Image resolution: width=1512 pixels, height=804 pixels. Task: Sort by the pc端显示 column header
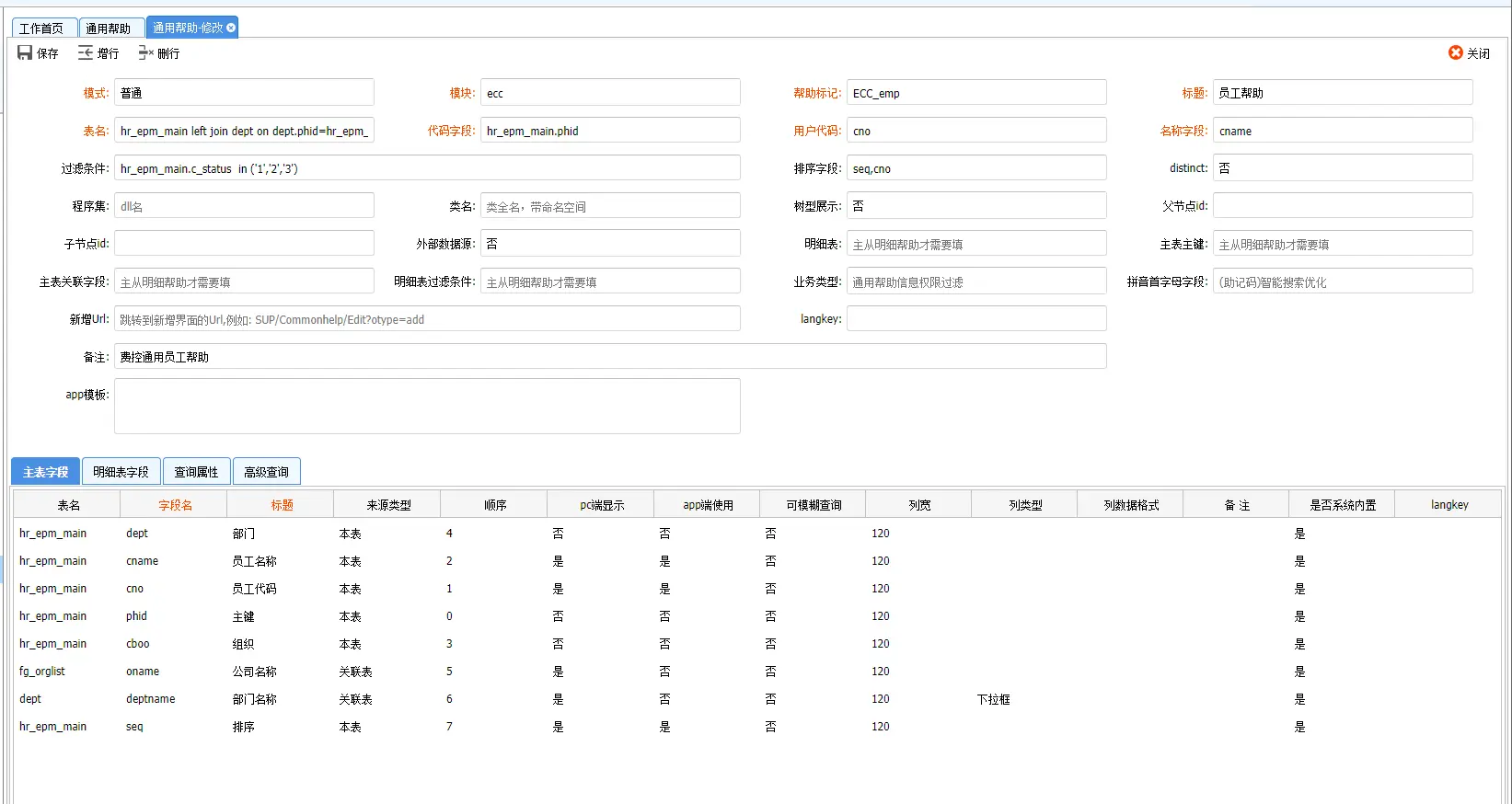(602, 504)
